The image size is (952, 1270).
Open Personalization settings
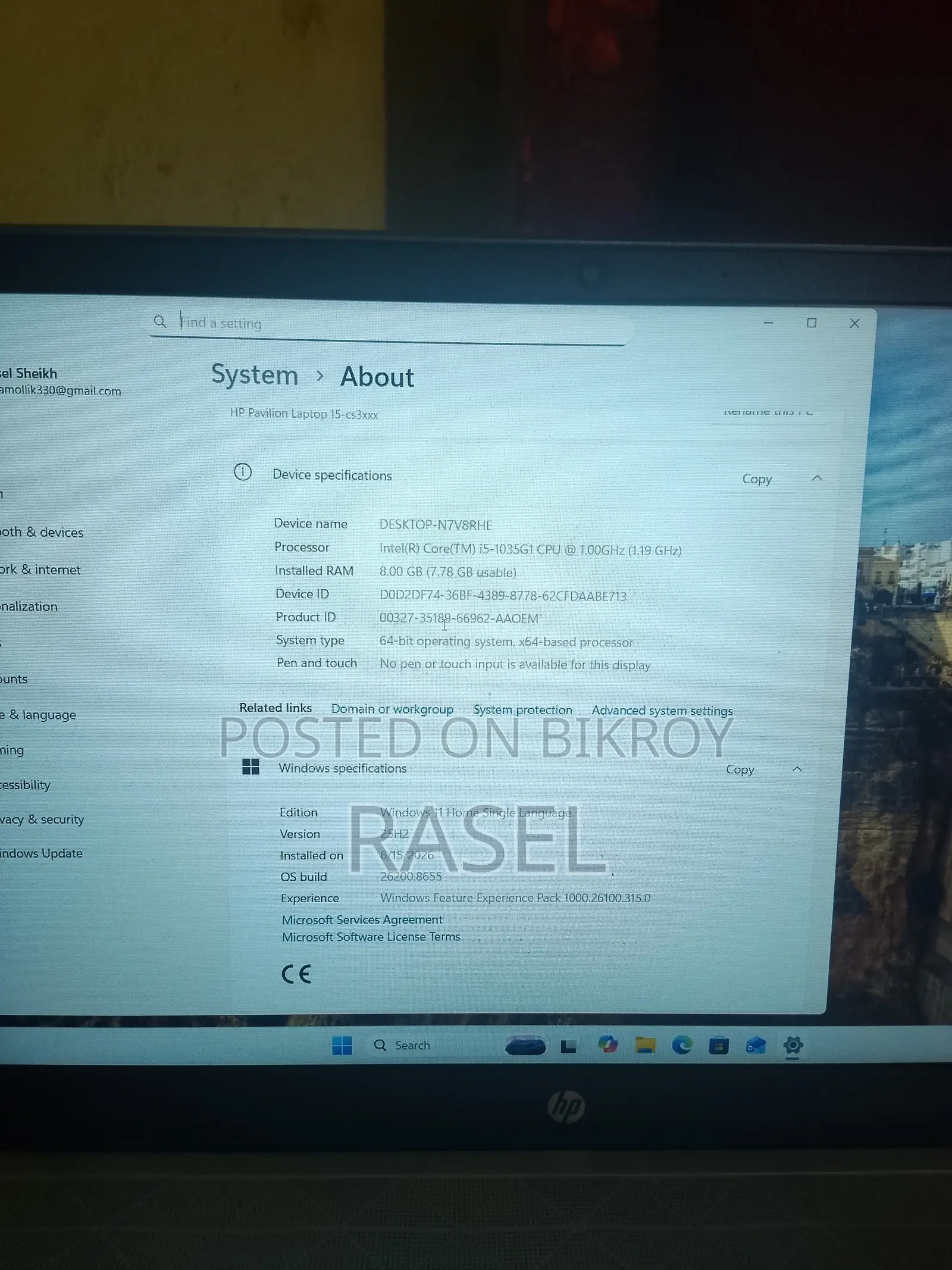30,606
